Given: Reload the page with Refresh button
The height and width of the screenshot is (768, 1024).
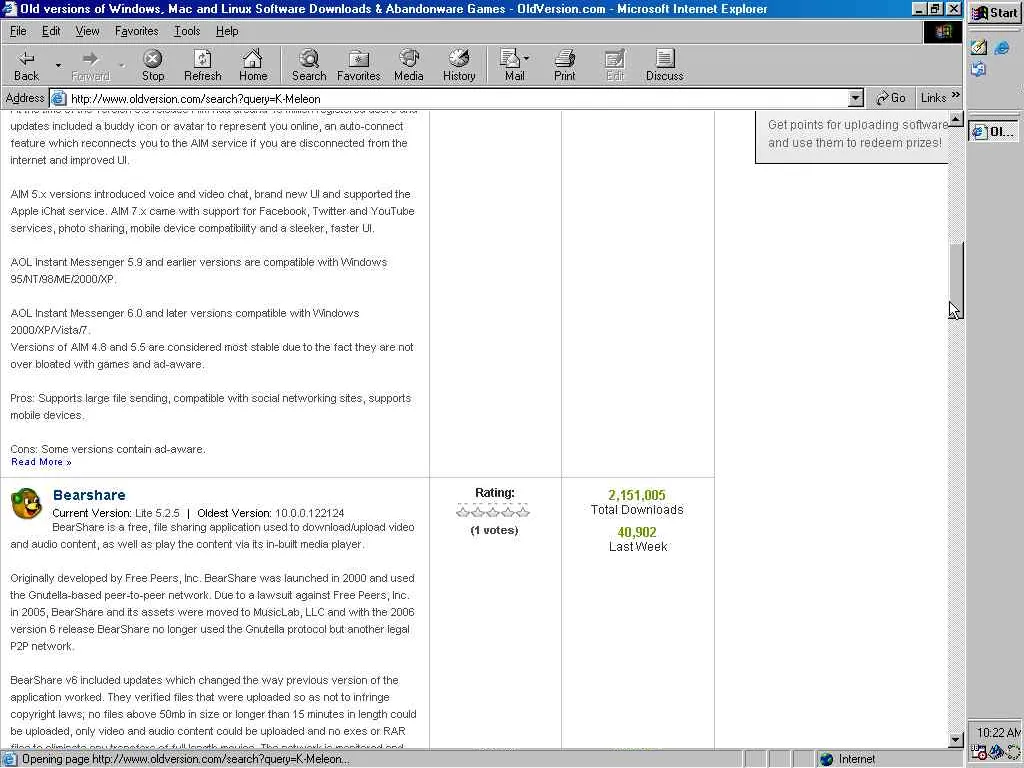Looking at the screenshot, I should [202, 65].
